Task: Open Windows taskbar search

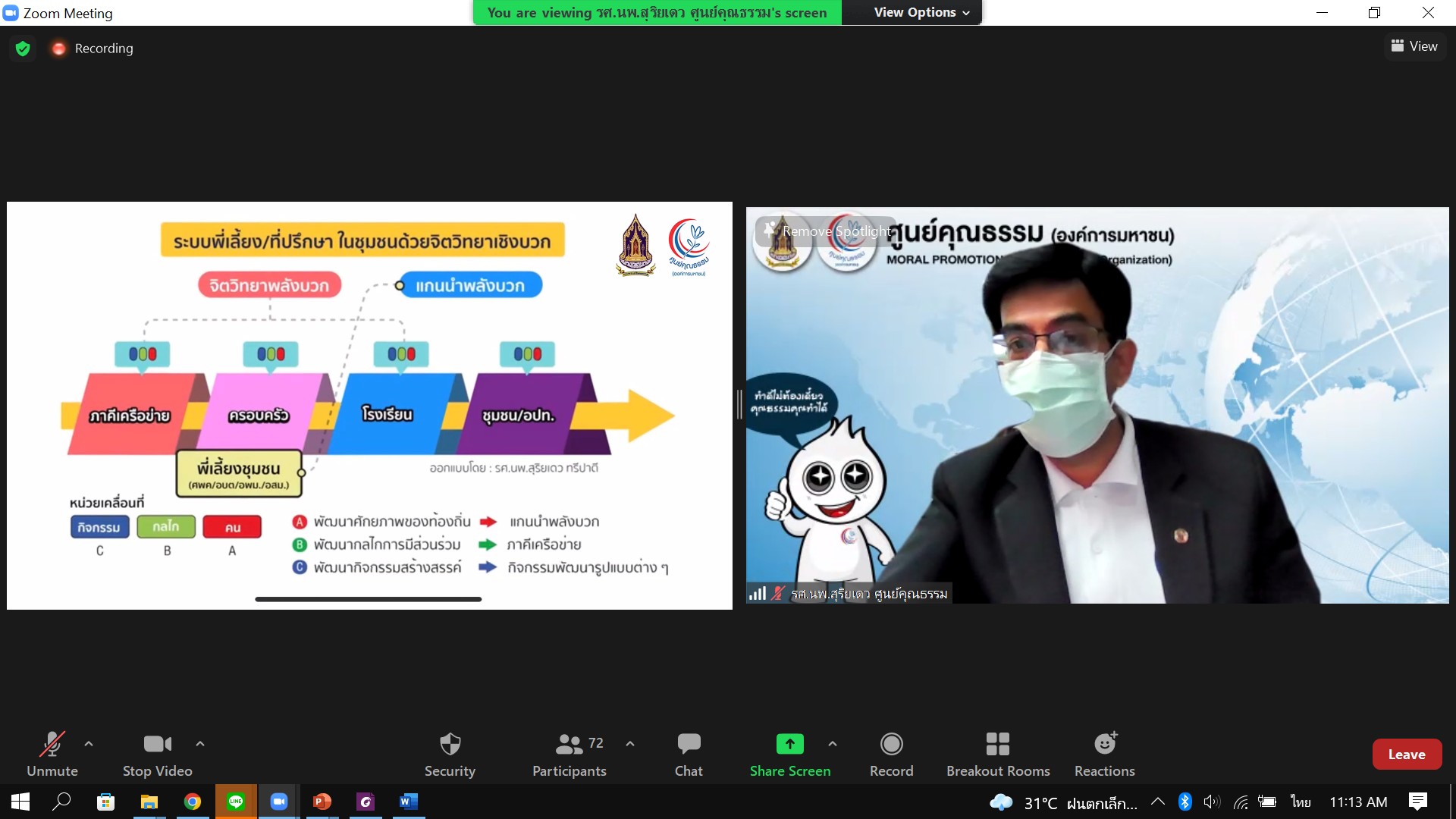Action: click(62, 802)
